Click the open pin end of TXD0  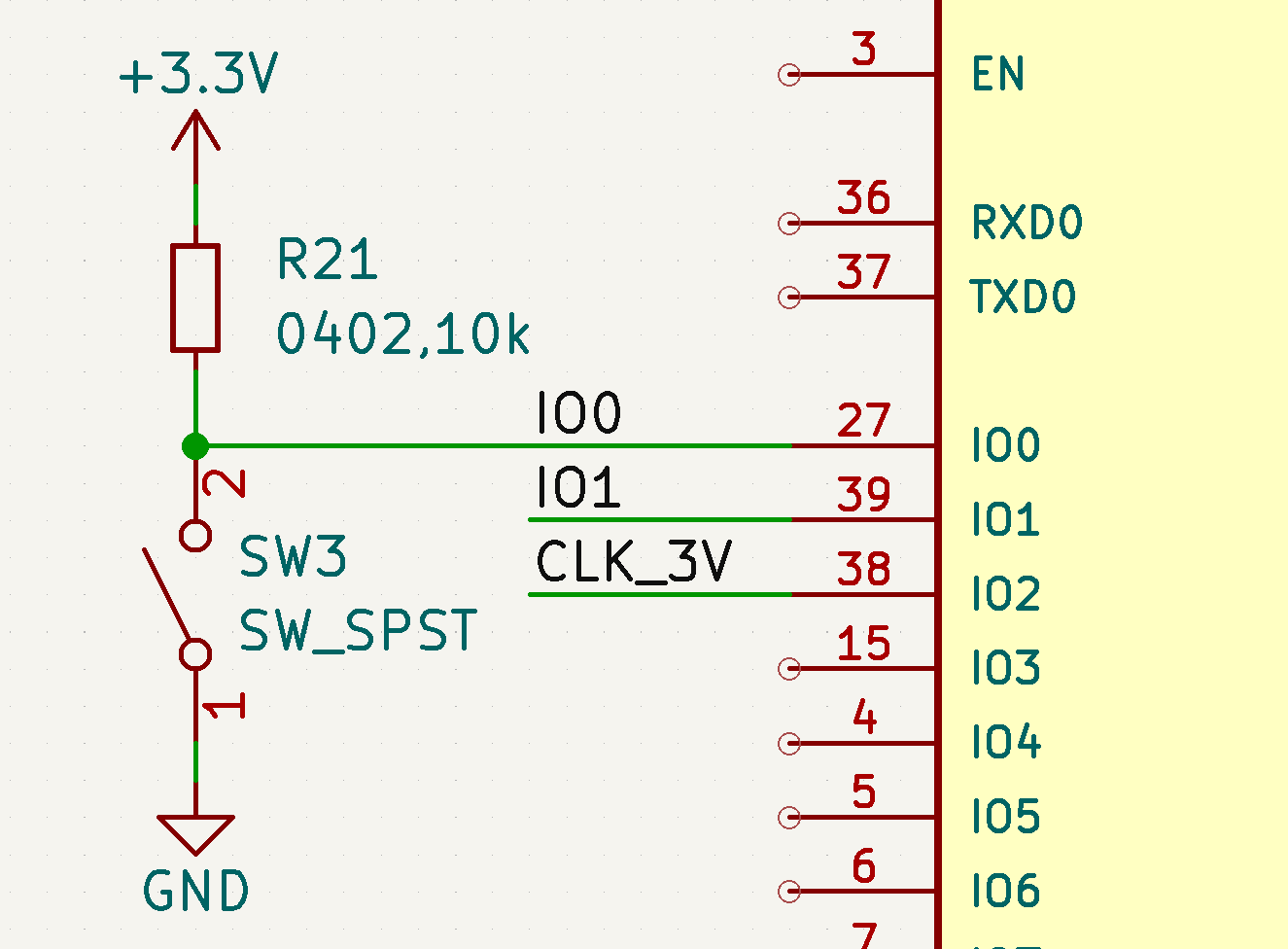coord(789,298)
